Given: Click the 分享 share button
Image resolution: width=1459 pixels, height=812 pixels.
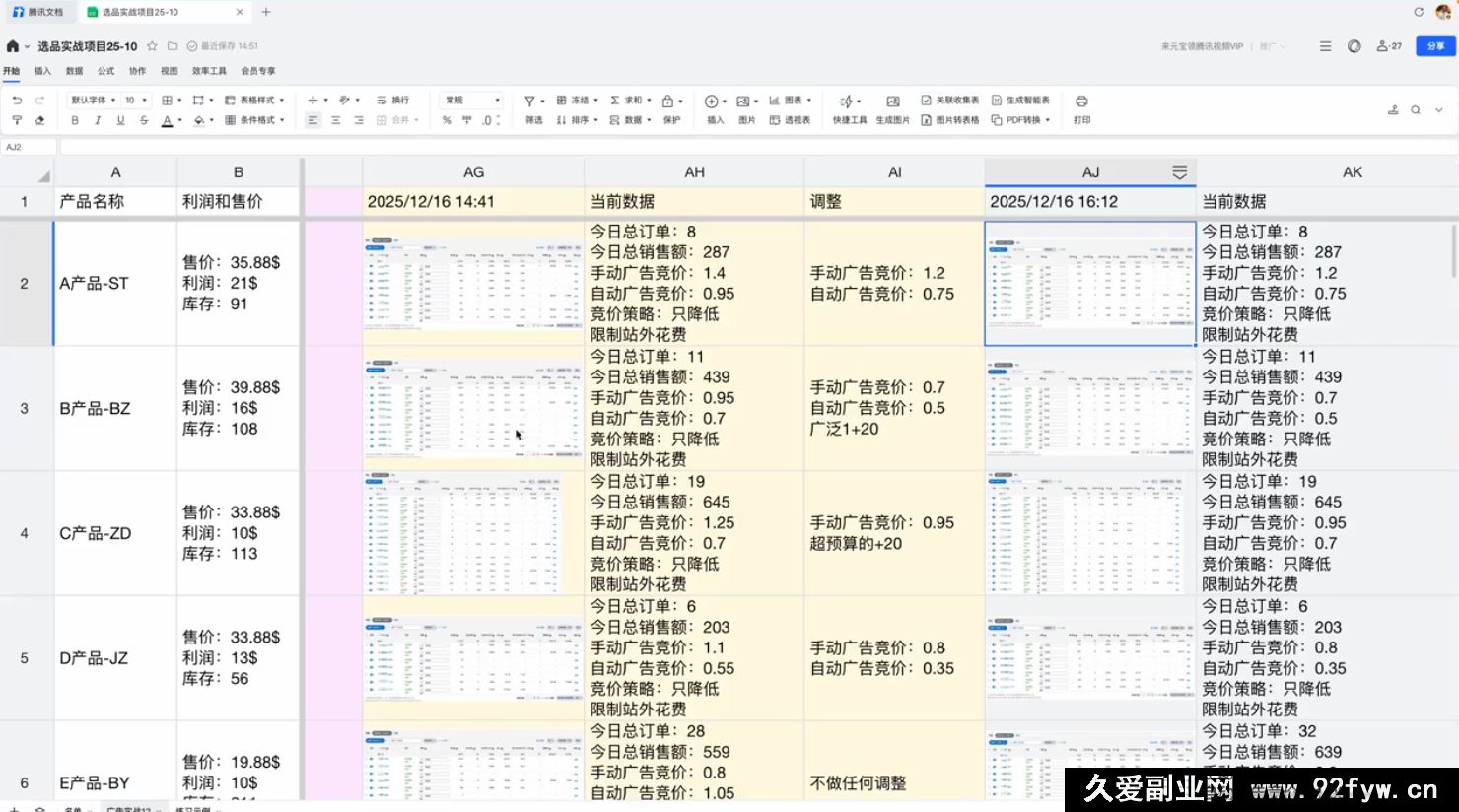Looking at the screenshot, I should coord(1436,45).
